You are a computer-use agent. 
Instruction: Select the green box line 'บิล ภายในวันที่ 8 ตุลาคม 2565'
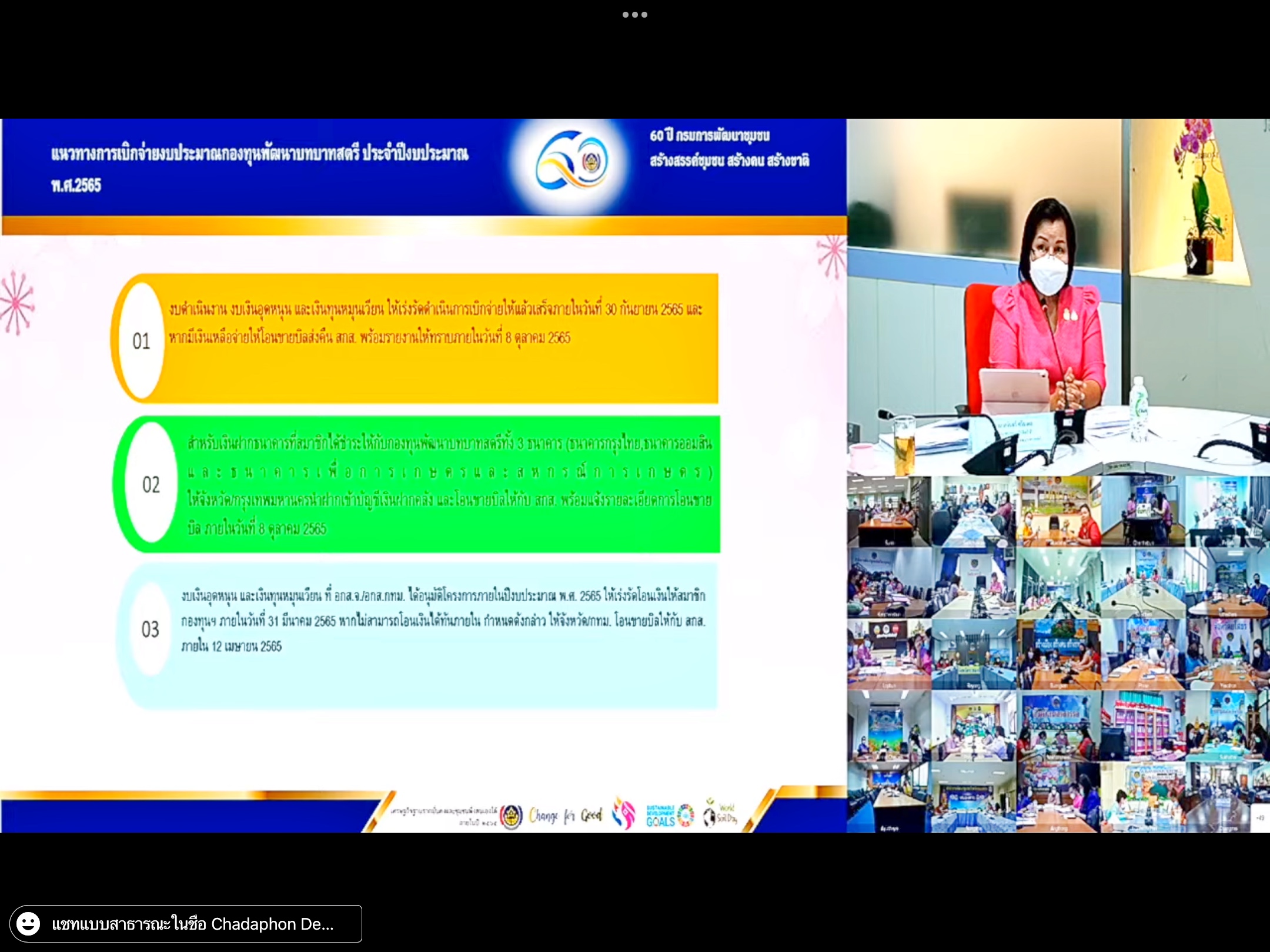(x=257, y=529)
